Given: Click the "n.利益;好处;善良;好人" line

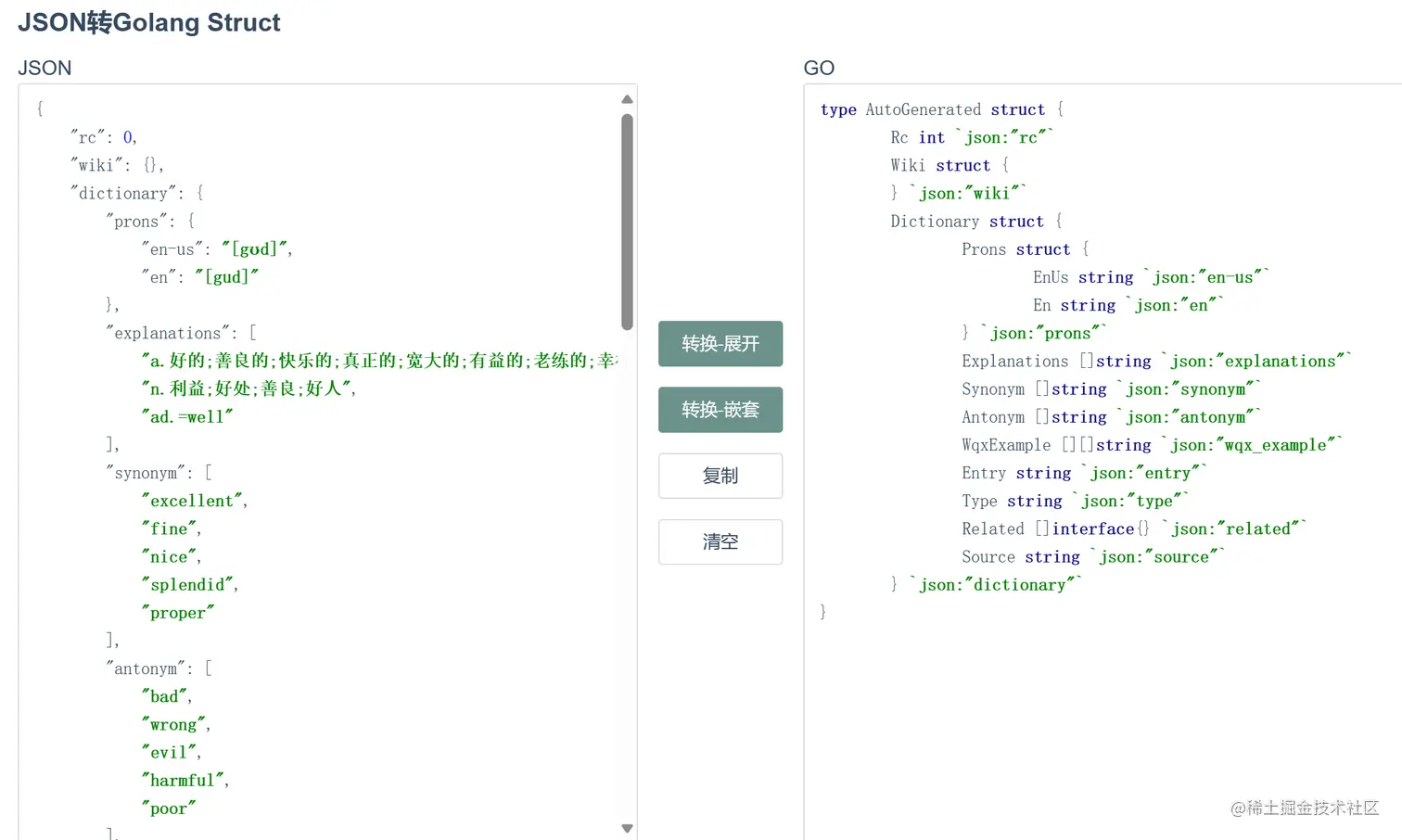Looking at the screenshot, I should (249, 388).
